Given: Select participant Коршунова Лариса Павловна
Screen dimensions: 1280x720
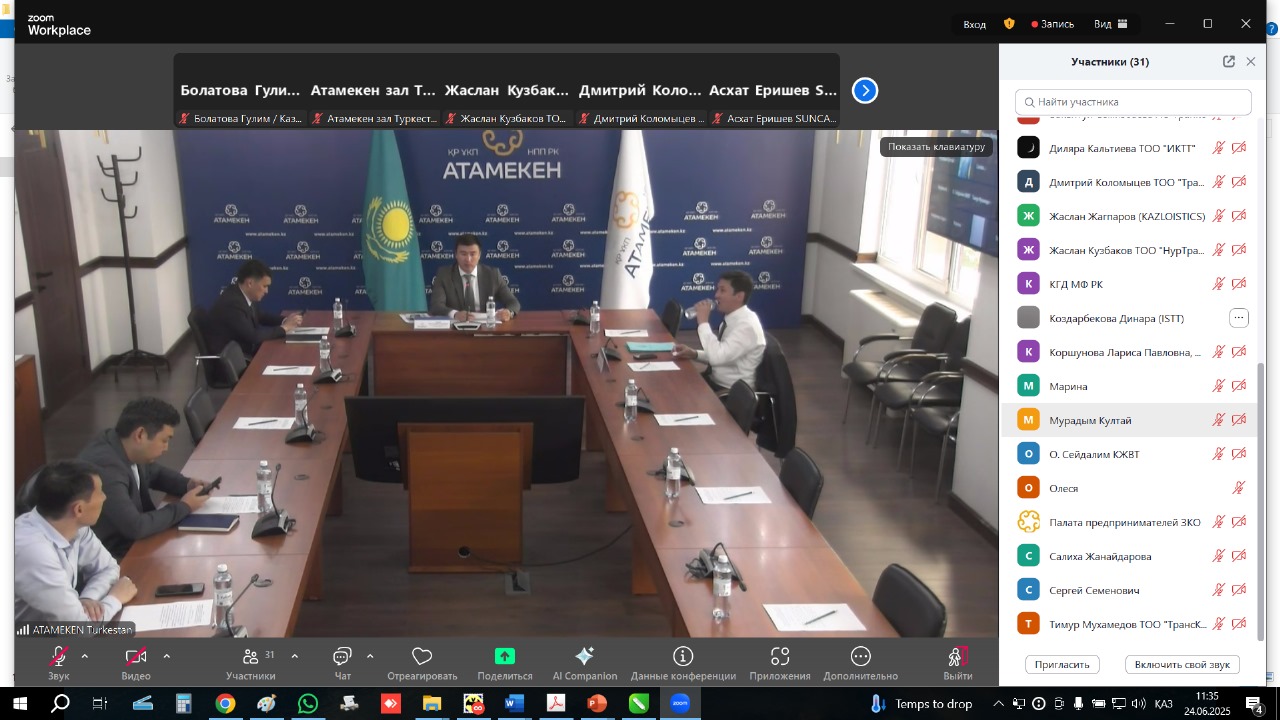Looking at the screenshot, I should click(x=1130, y=352).
